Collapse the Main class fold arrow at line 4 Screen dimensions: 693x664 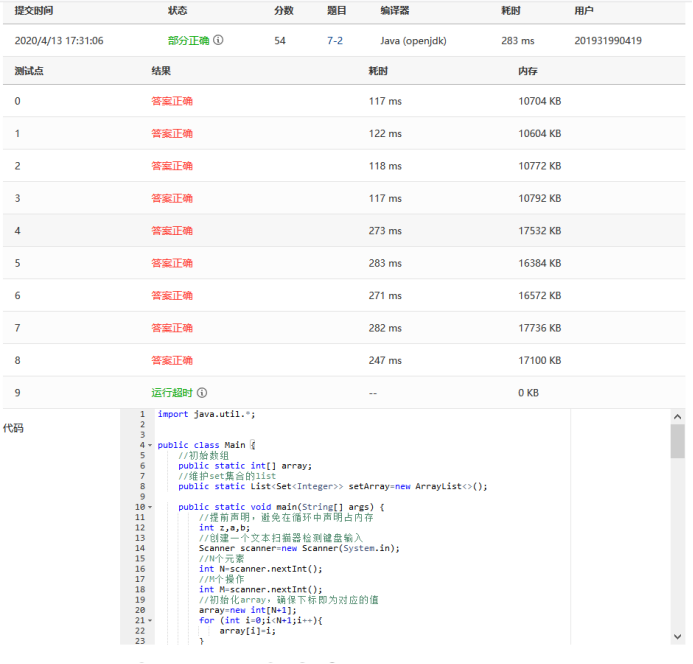click(150, 445)
